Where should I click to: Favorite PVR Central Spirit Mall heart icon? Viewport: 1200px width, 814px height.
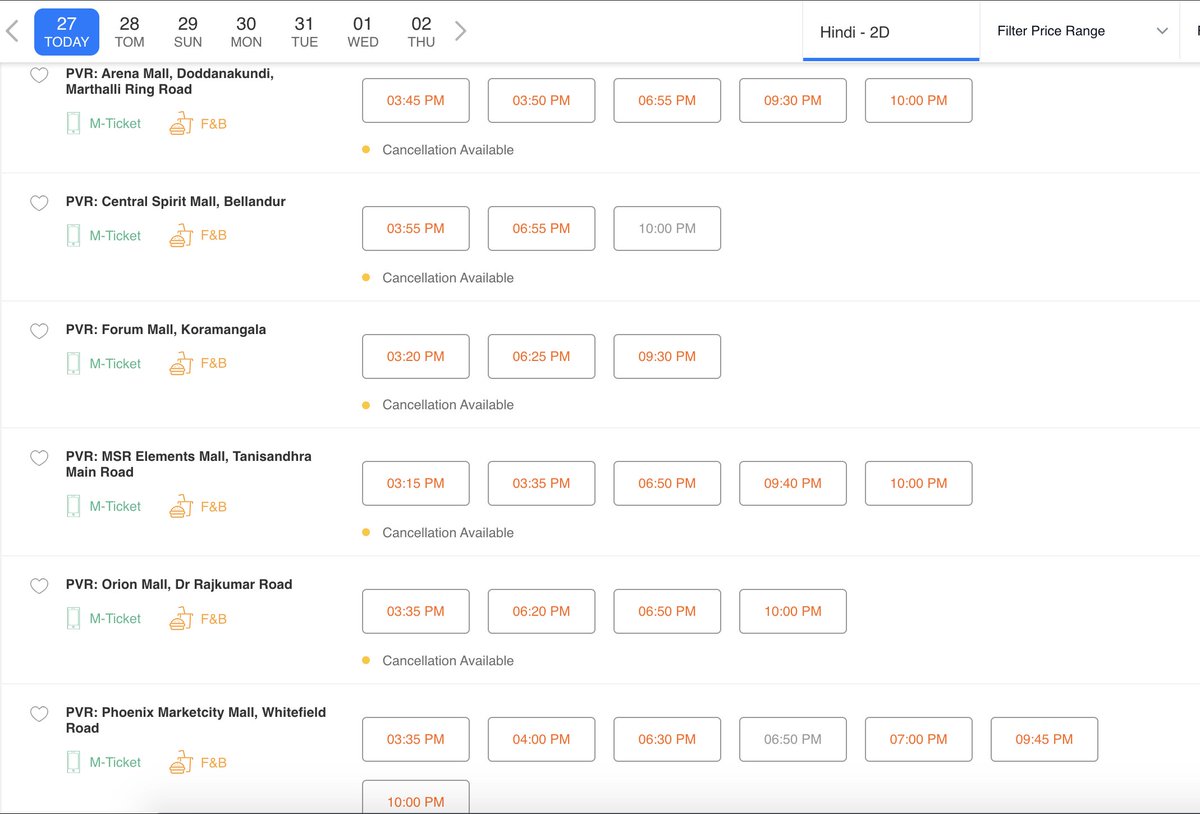39,203
